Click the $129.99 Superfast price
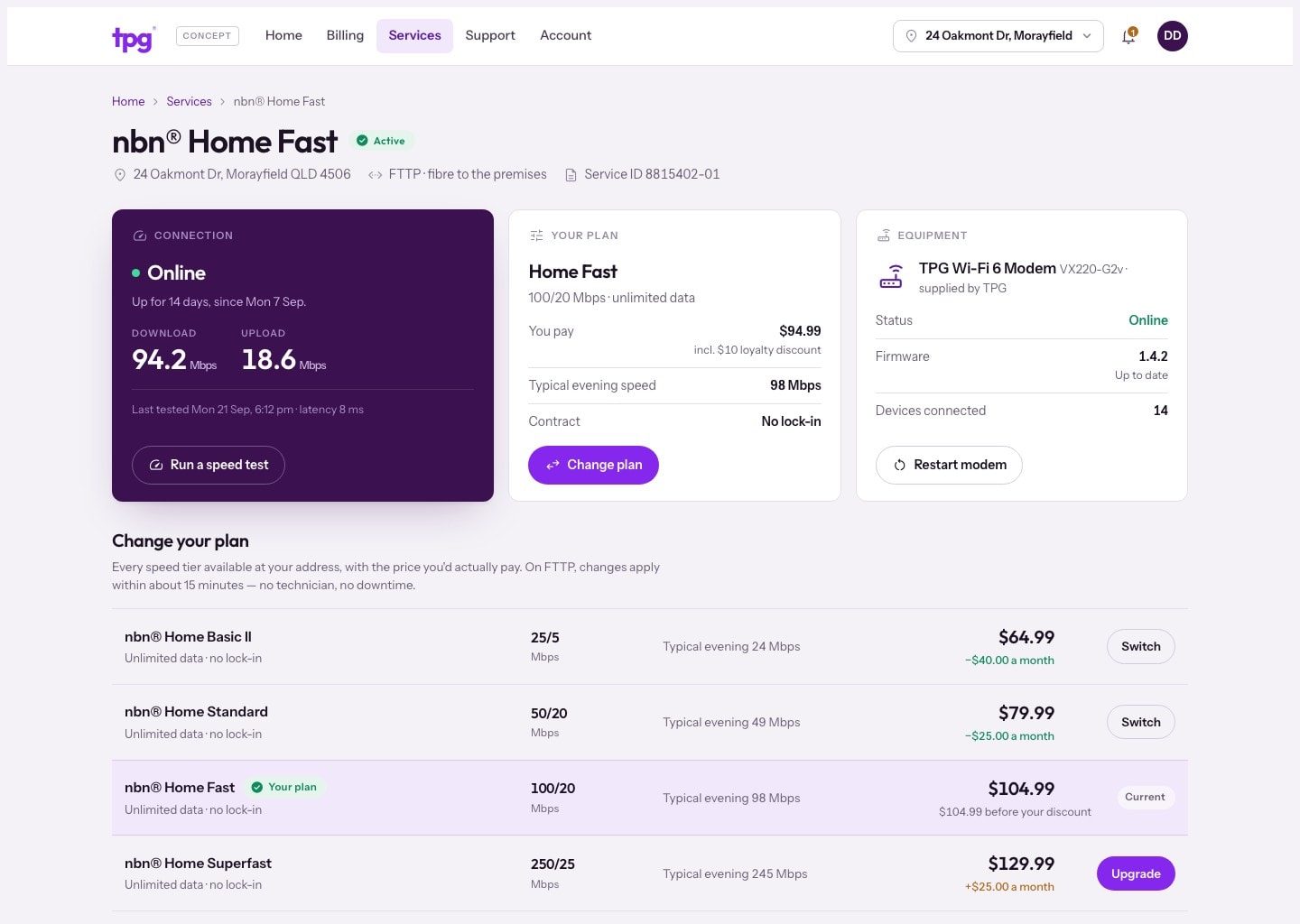Viewport: 1300px width, 924px height. point(1021,864)
